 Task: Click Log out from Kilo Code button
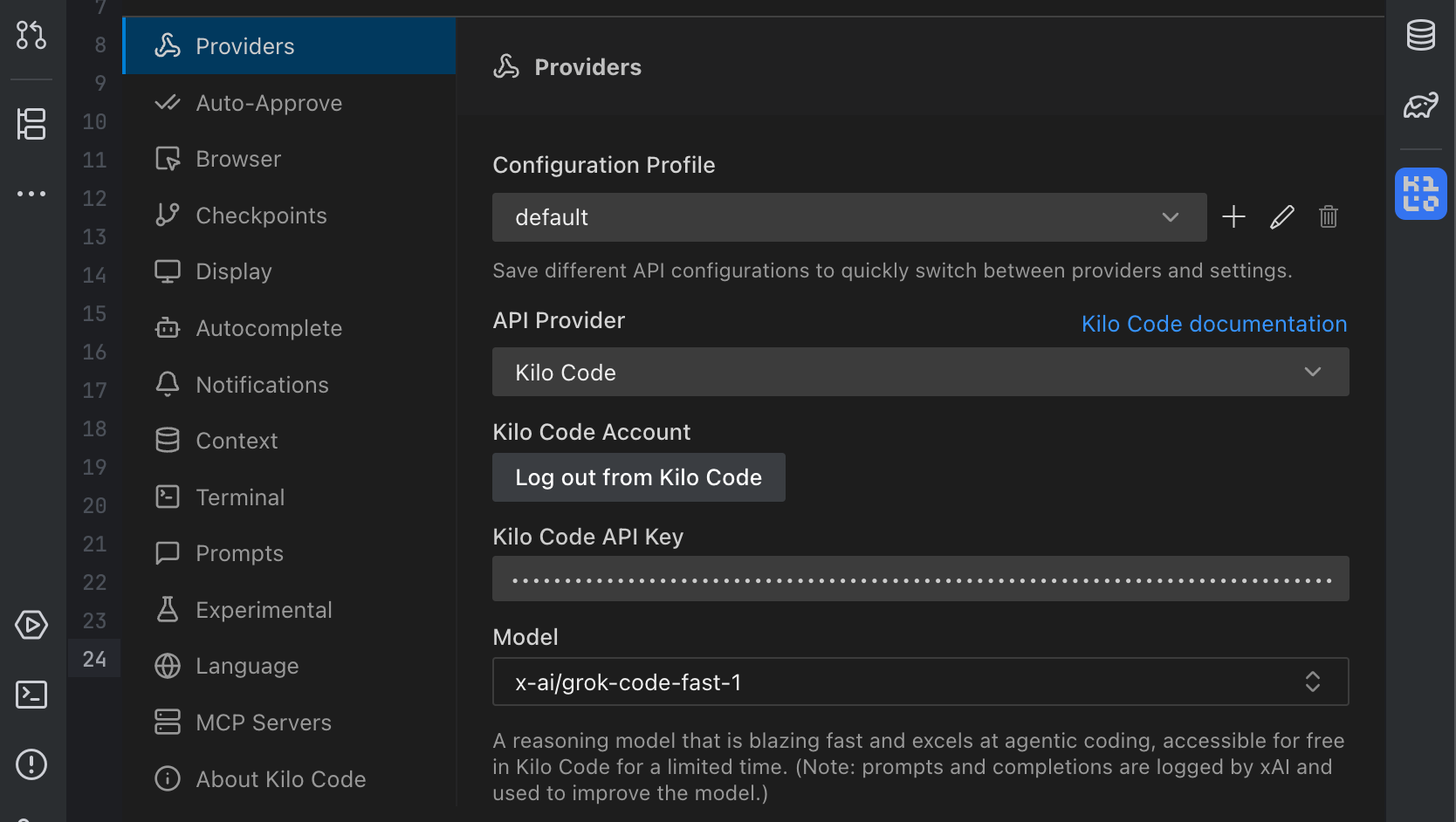pos(639,477)
